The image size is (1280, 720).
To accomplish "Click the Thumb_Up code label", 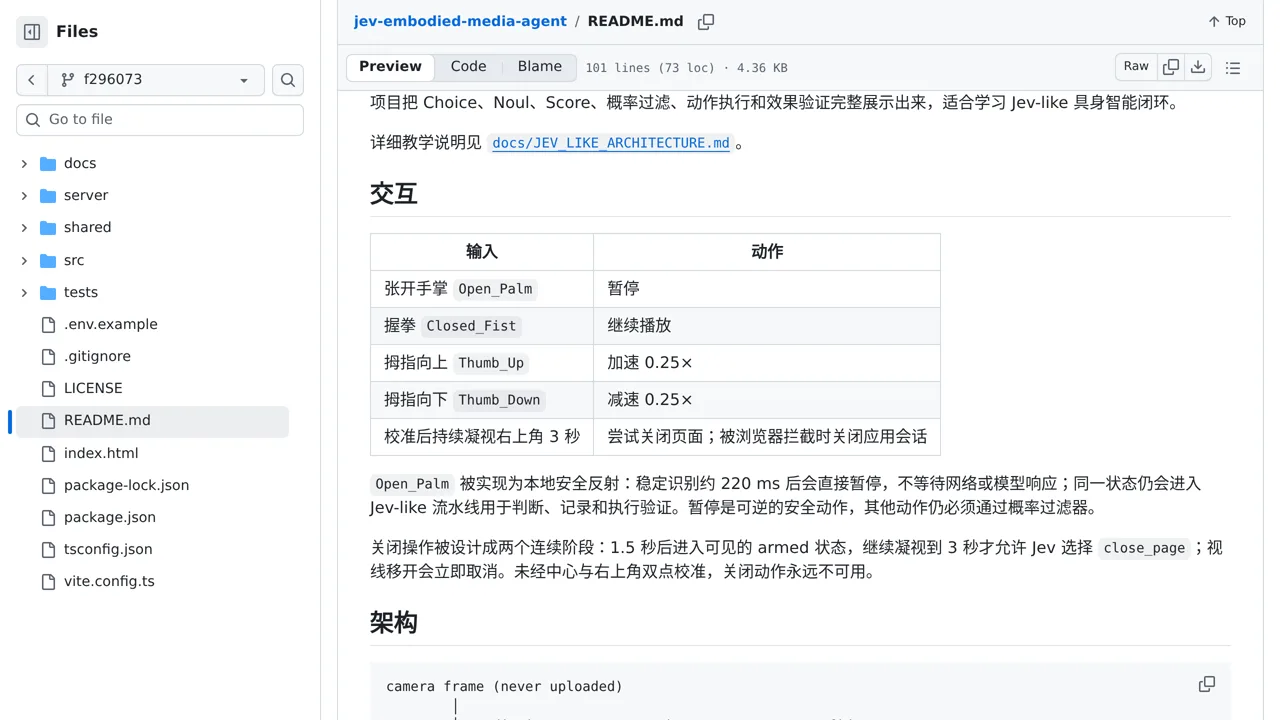I will point(491,363).
